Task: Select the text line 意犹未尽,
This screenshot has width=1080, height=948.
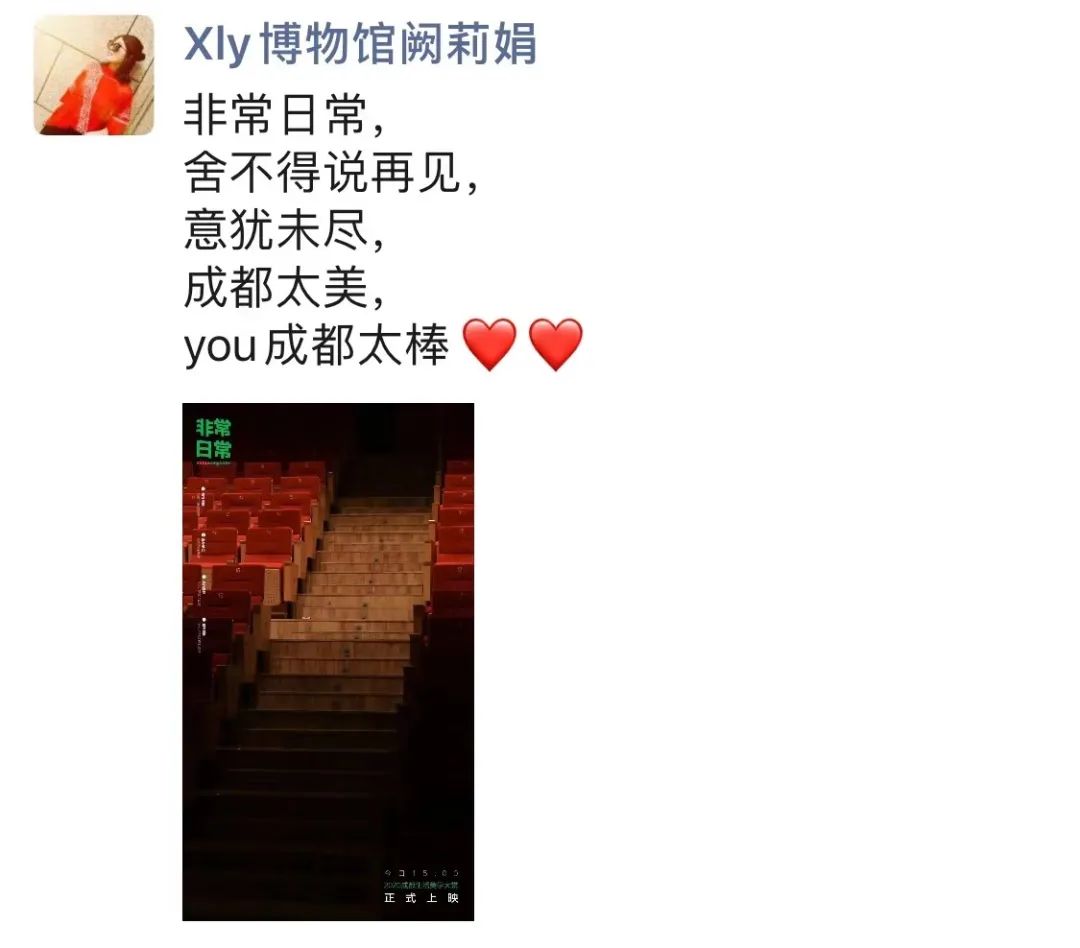Action: (284, 230)
